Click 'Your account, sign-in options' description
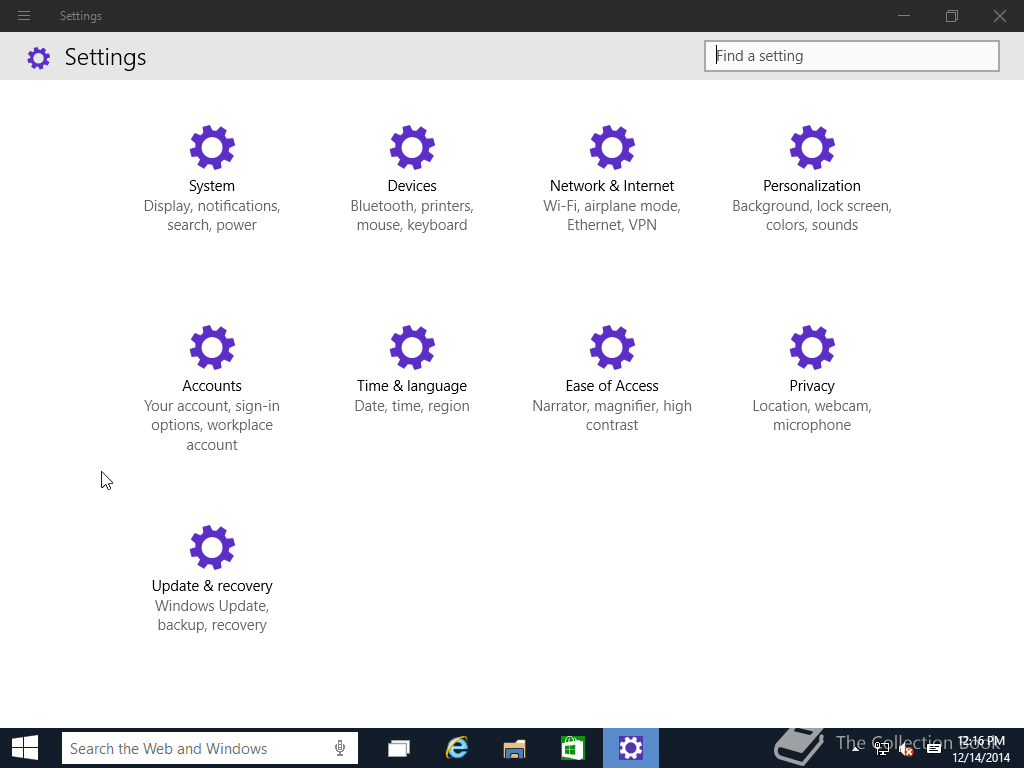Viewport: 1024px width, 768px height. click(212, 425)
